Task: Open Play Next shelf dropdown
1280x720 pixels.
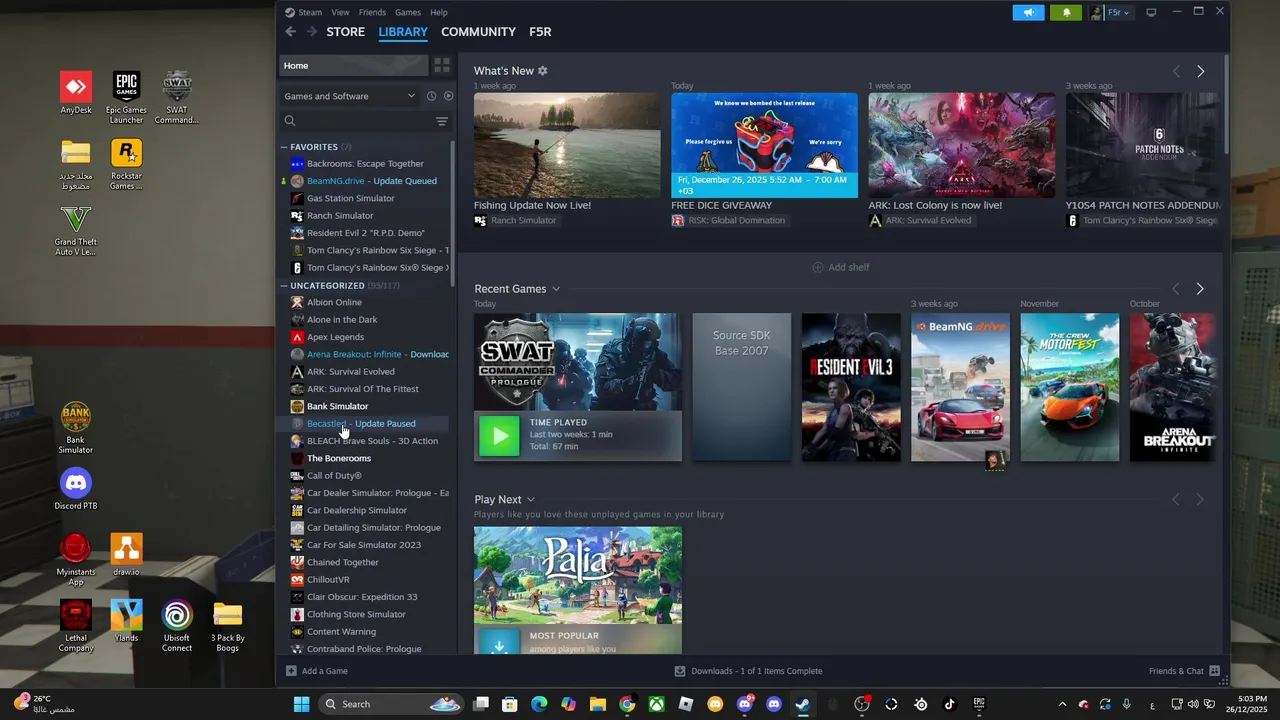Action: pos(531,500)
